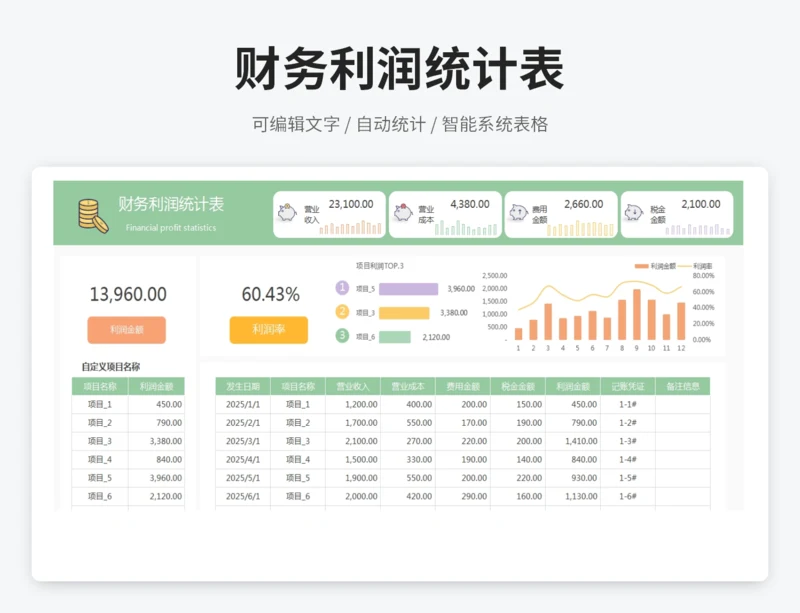Click the purple rank 1 circle badge

[342, 288]
